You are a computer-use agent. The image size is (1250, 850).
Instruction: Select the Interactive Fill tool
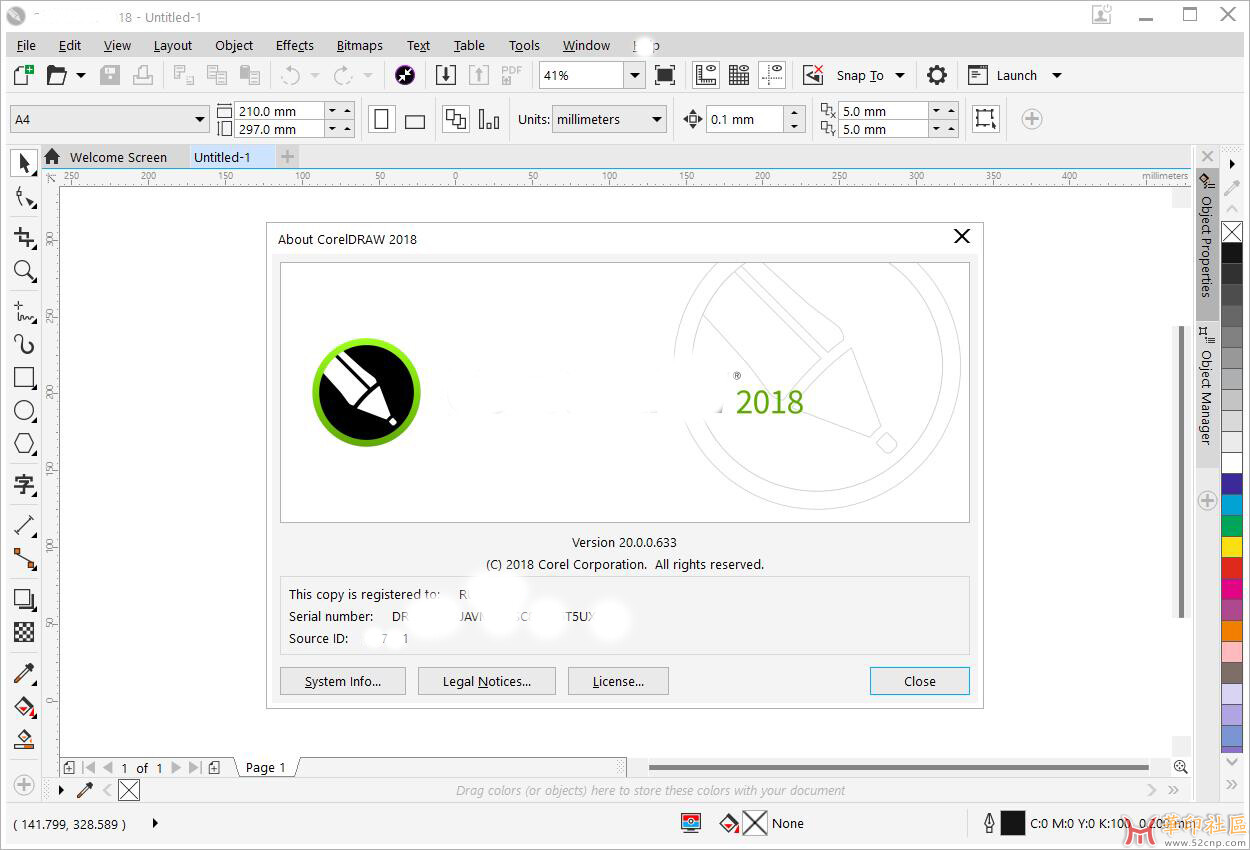pos(25,707)
